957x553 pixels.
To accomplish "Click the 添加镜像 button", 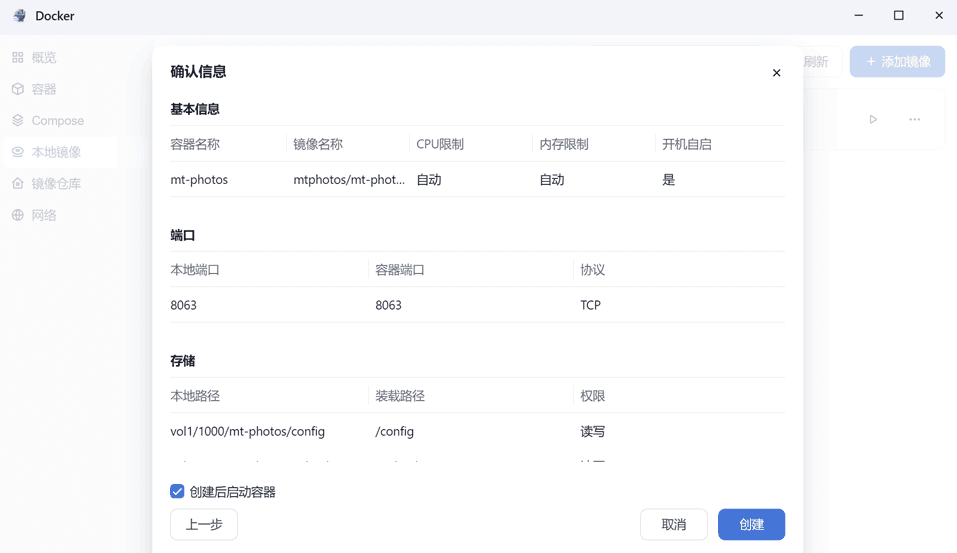I will click(x=897, y=62).
